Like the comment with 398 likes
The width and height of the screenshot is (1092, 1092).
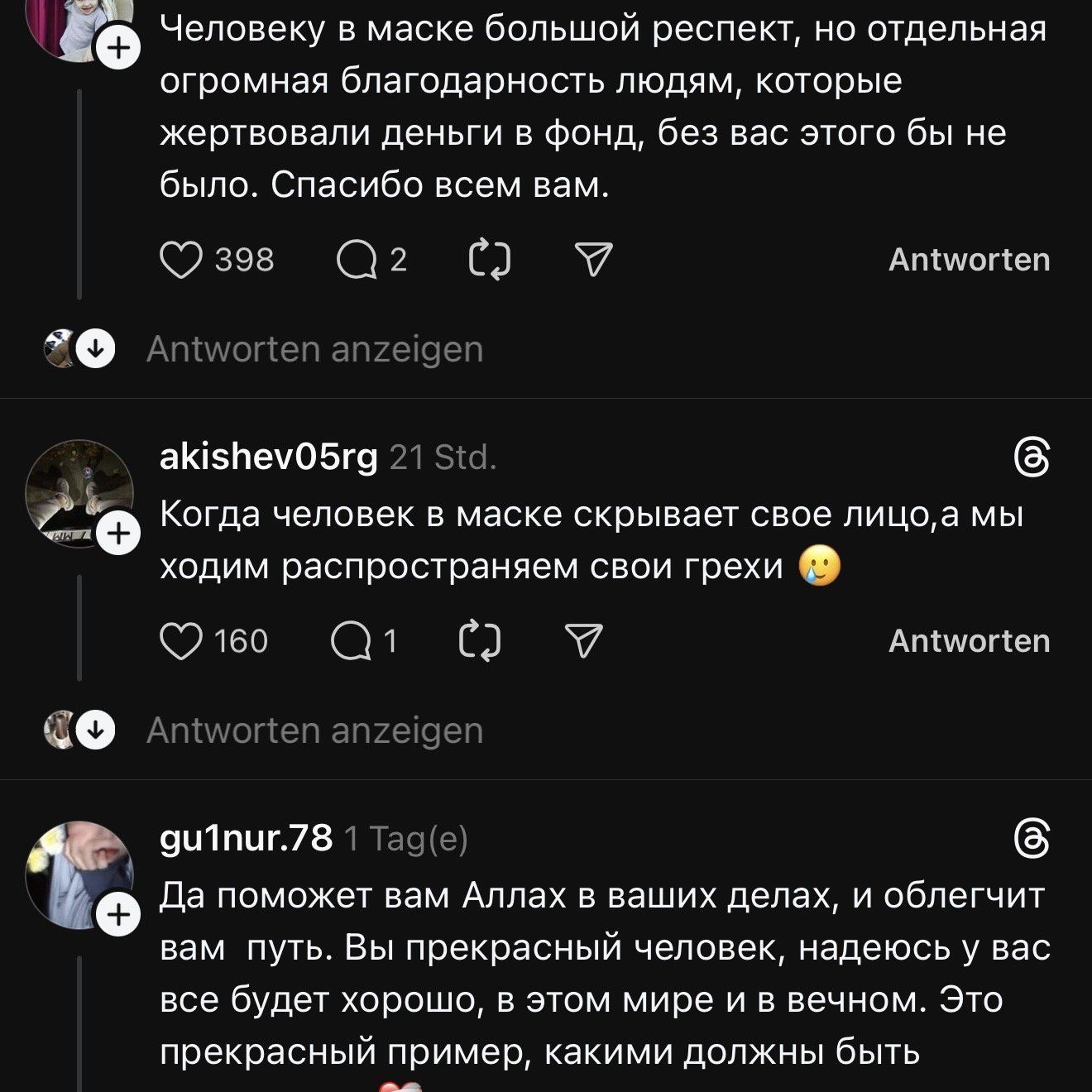181,261
